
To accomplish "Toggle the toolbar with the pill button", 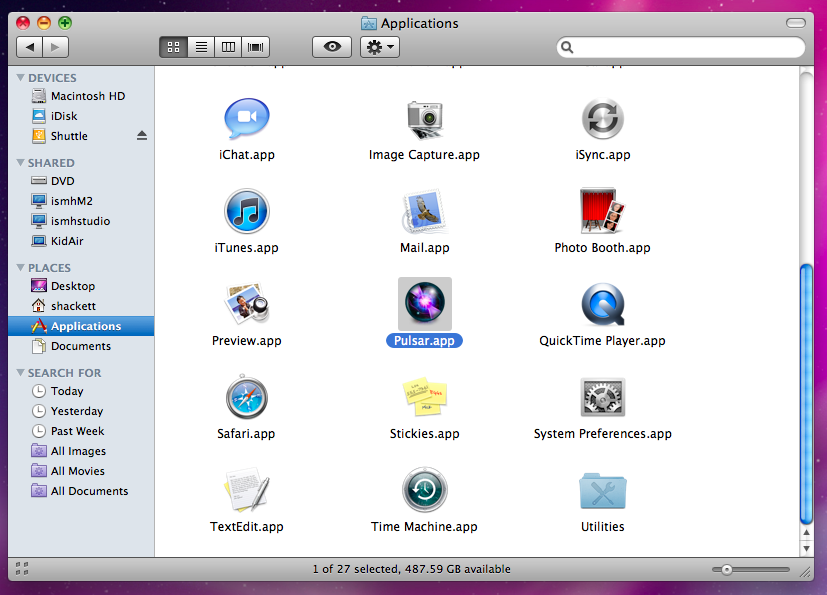I will [796, 23].
